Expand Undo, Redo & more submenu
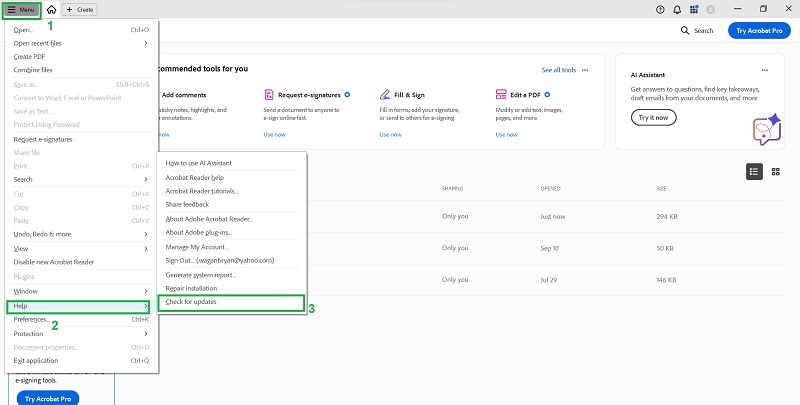Image resolution: width=800 pixels, height=405 pixels. click(82, 234)
